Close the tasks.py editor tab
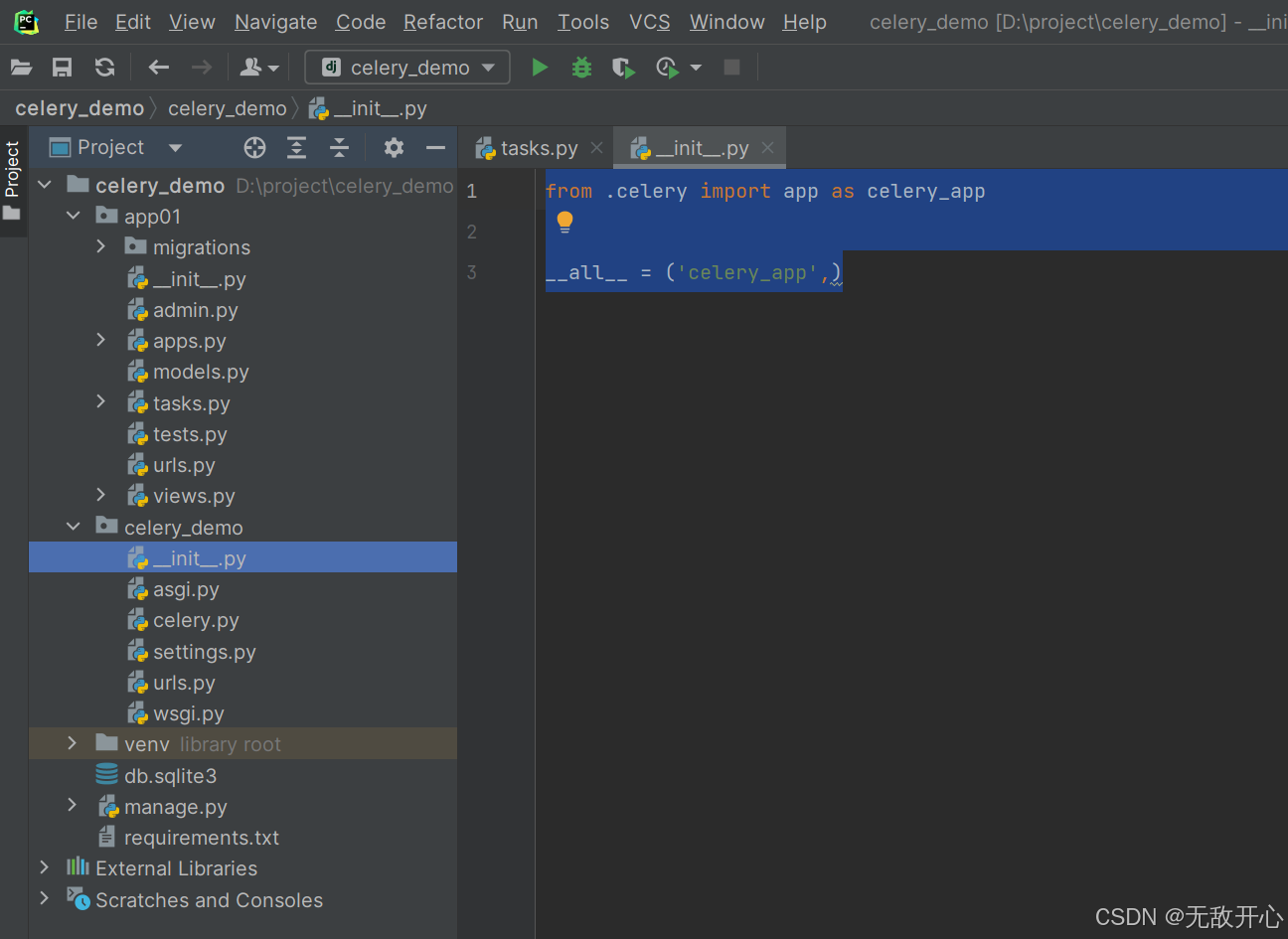This screenshot has height=939, width=1288. 596,147
